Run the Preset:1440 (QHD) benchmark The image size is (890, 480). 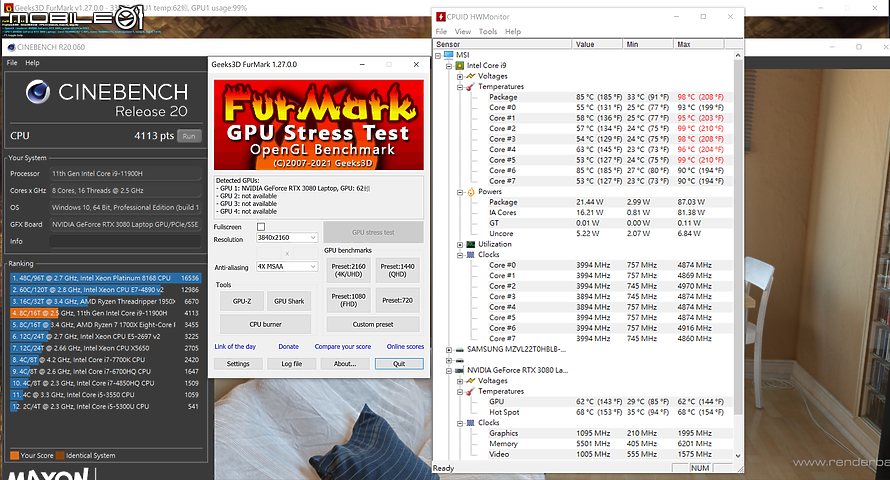point(397,270)
